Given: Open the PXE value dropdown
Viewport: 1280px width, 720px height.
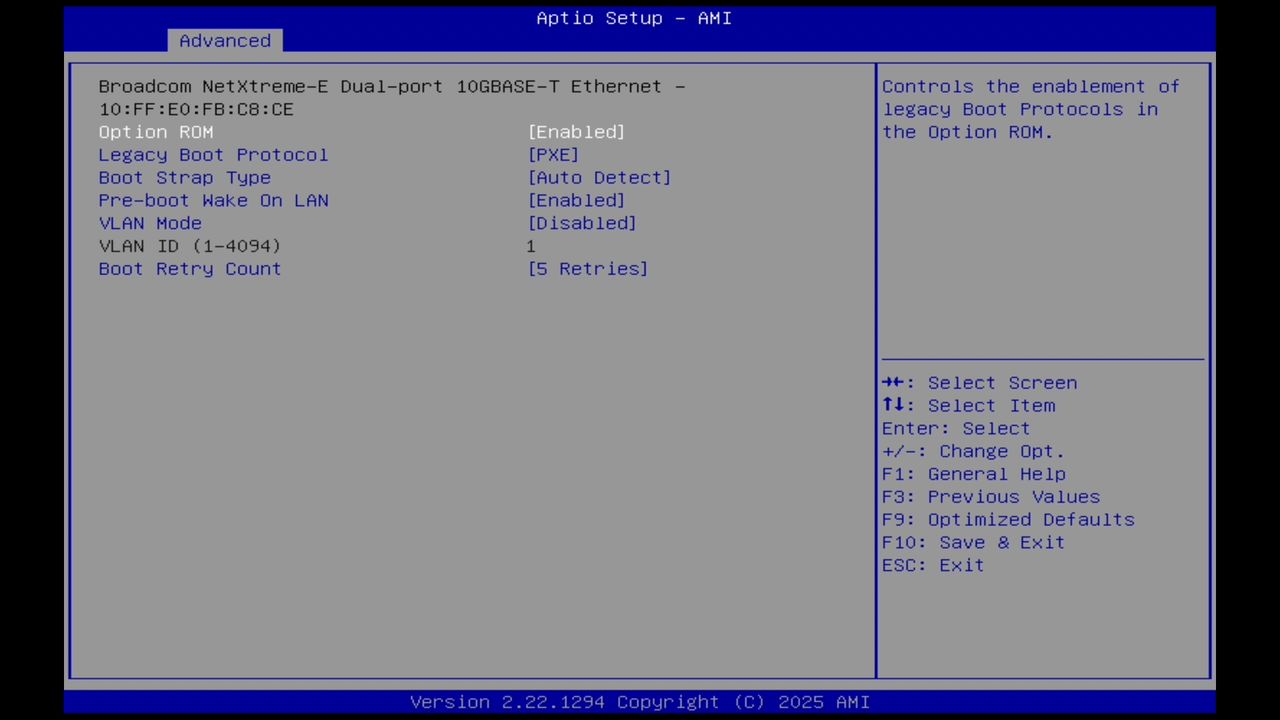Looking at the screenshot, I should coord(553,155).
